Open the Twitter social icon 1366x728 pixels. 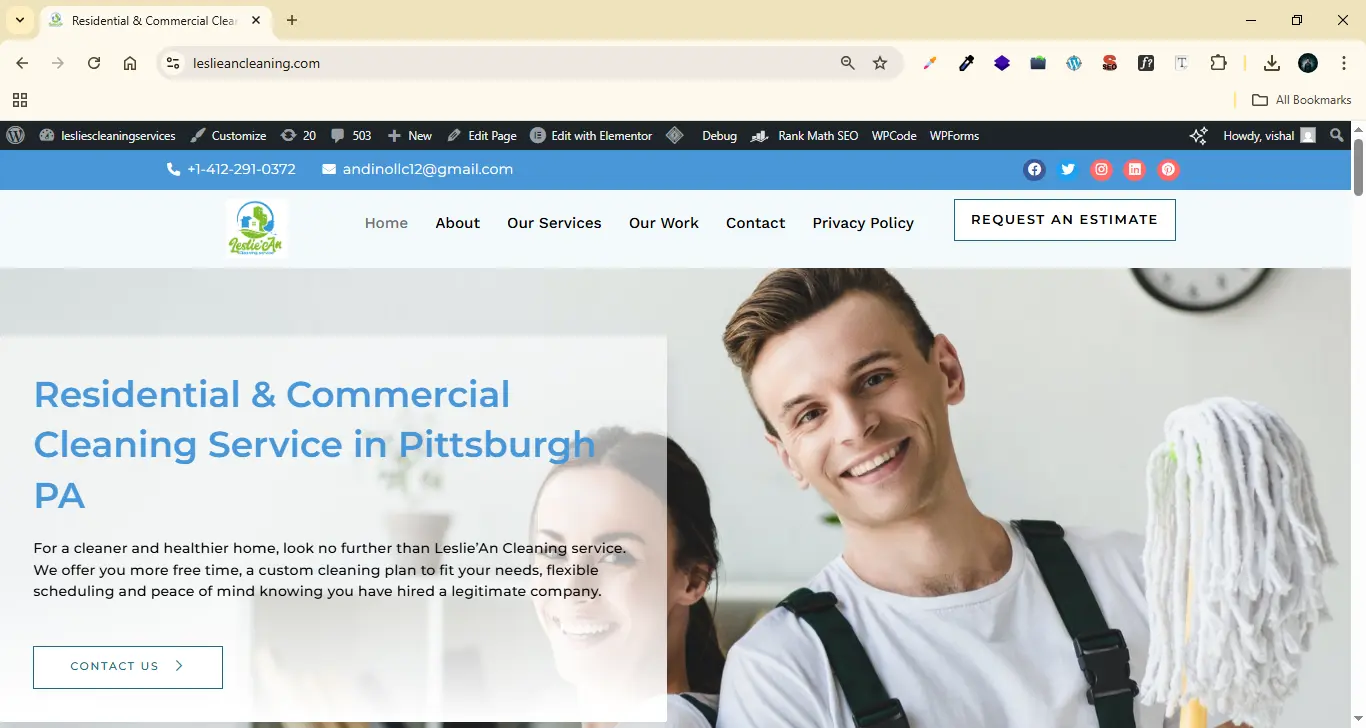(x=1068, y=169)
